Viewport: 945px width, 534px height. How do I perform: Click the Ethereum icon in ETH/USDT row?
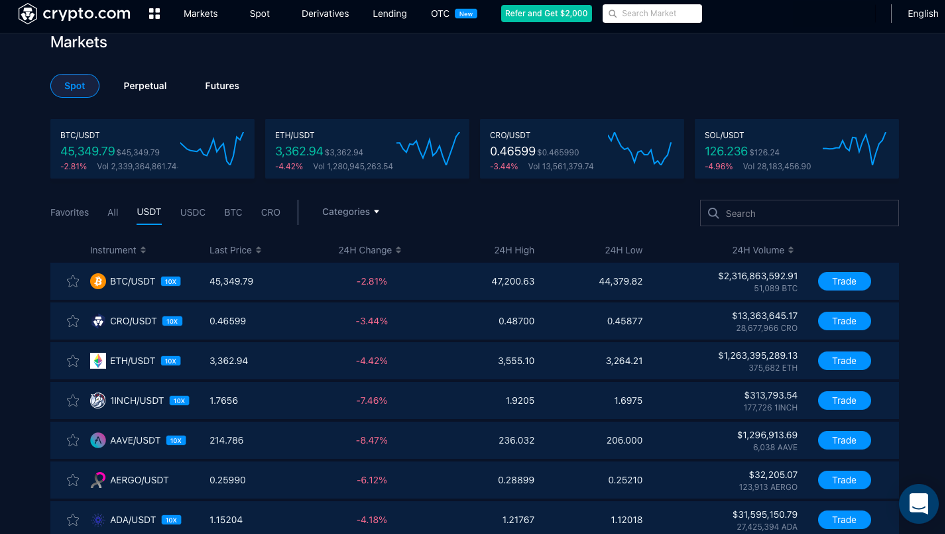point(98,361)
